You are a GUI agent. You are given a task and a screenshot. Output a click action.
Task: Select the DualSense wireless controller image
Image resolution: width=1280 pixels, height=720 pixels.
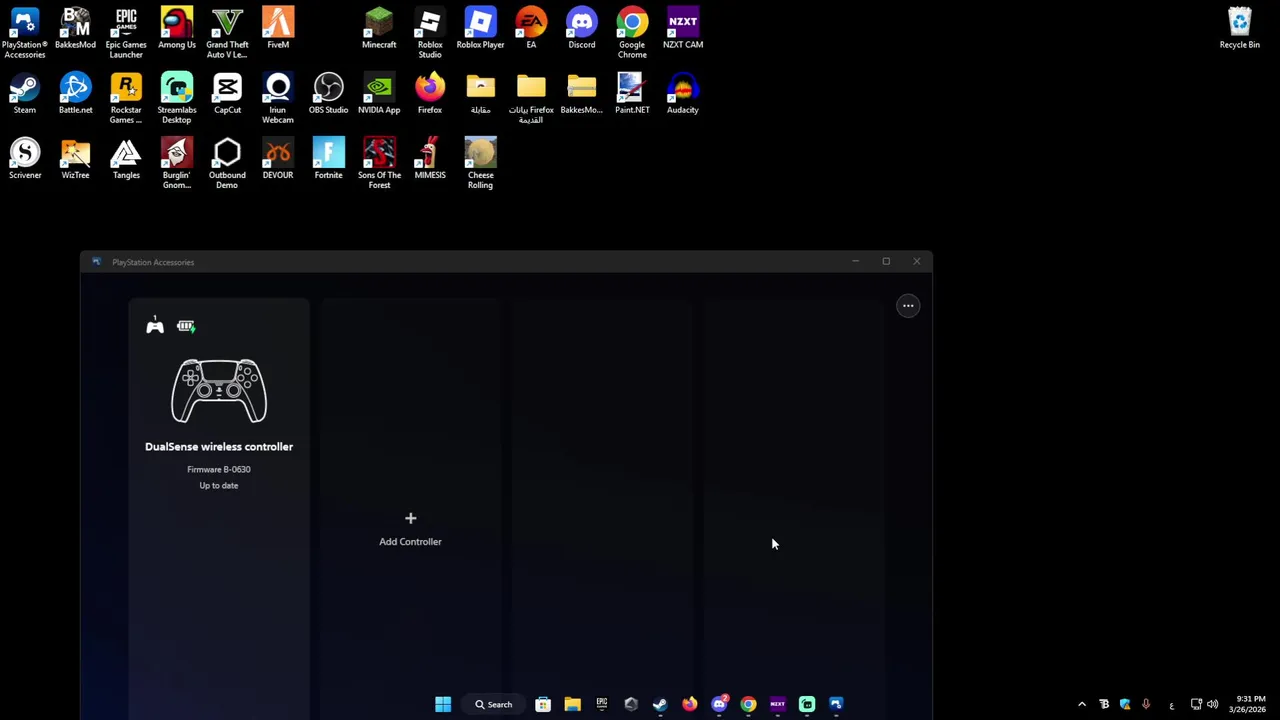tap(219, 391)
